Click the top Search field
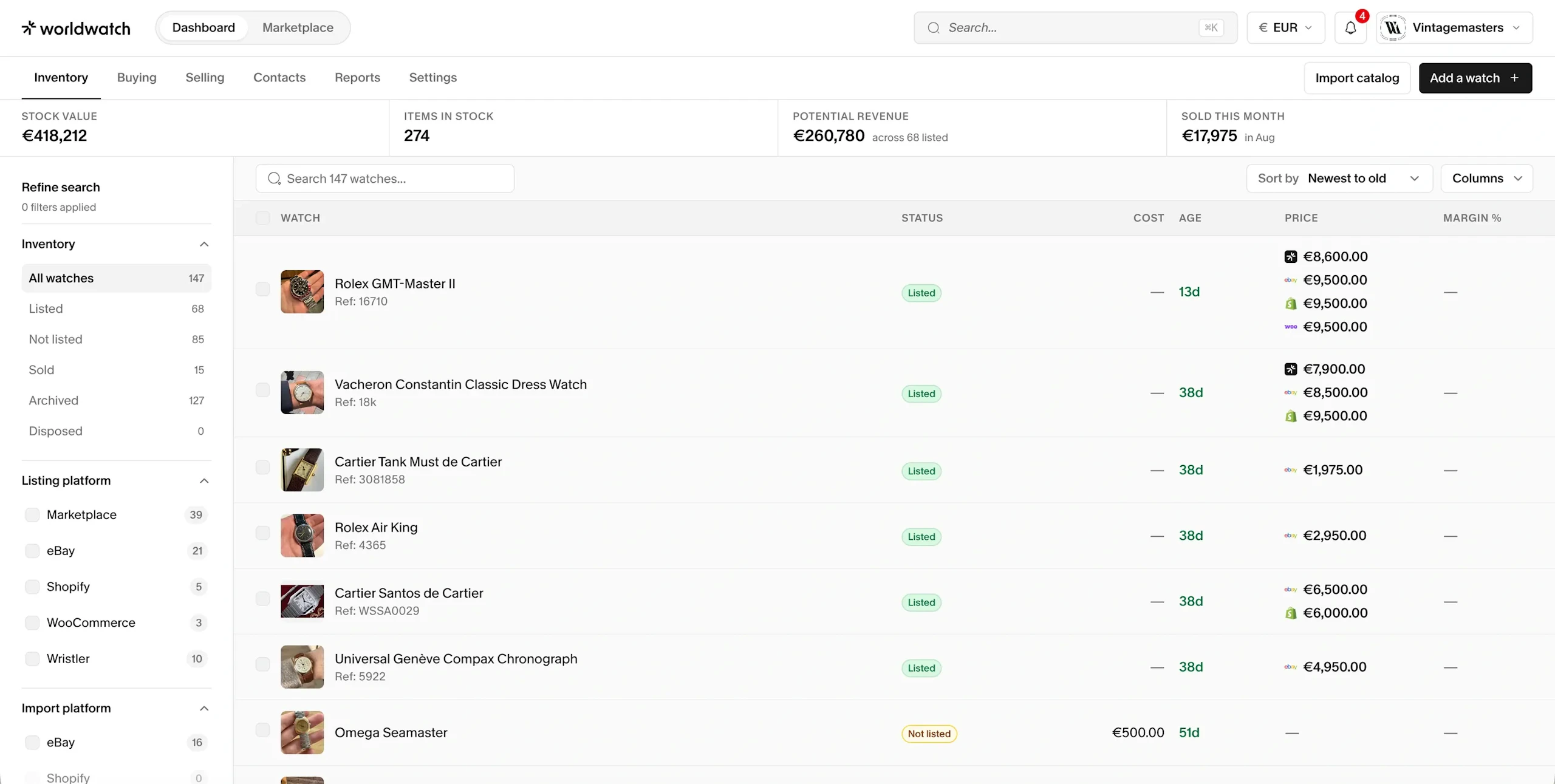The height and width of the screenshot is (784, 1555). tap(1075, 28)
